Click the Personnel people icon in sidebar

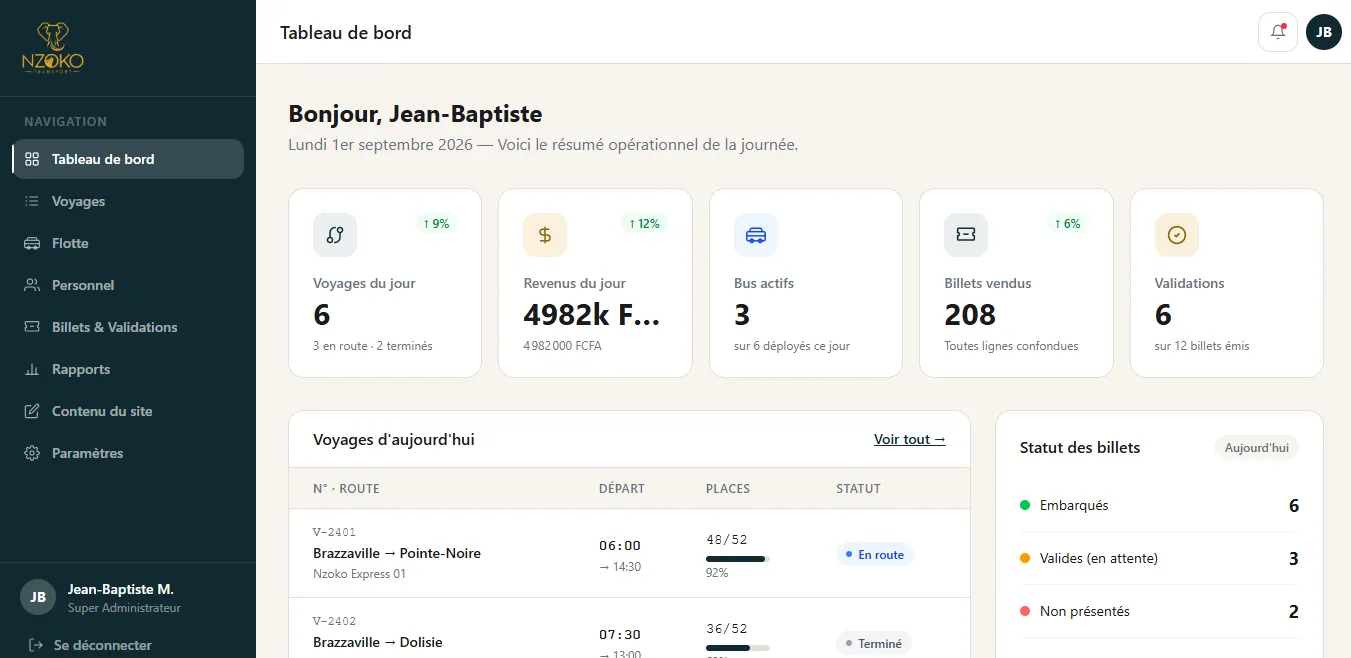(32, 285)
